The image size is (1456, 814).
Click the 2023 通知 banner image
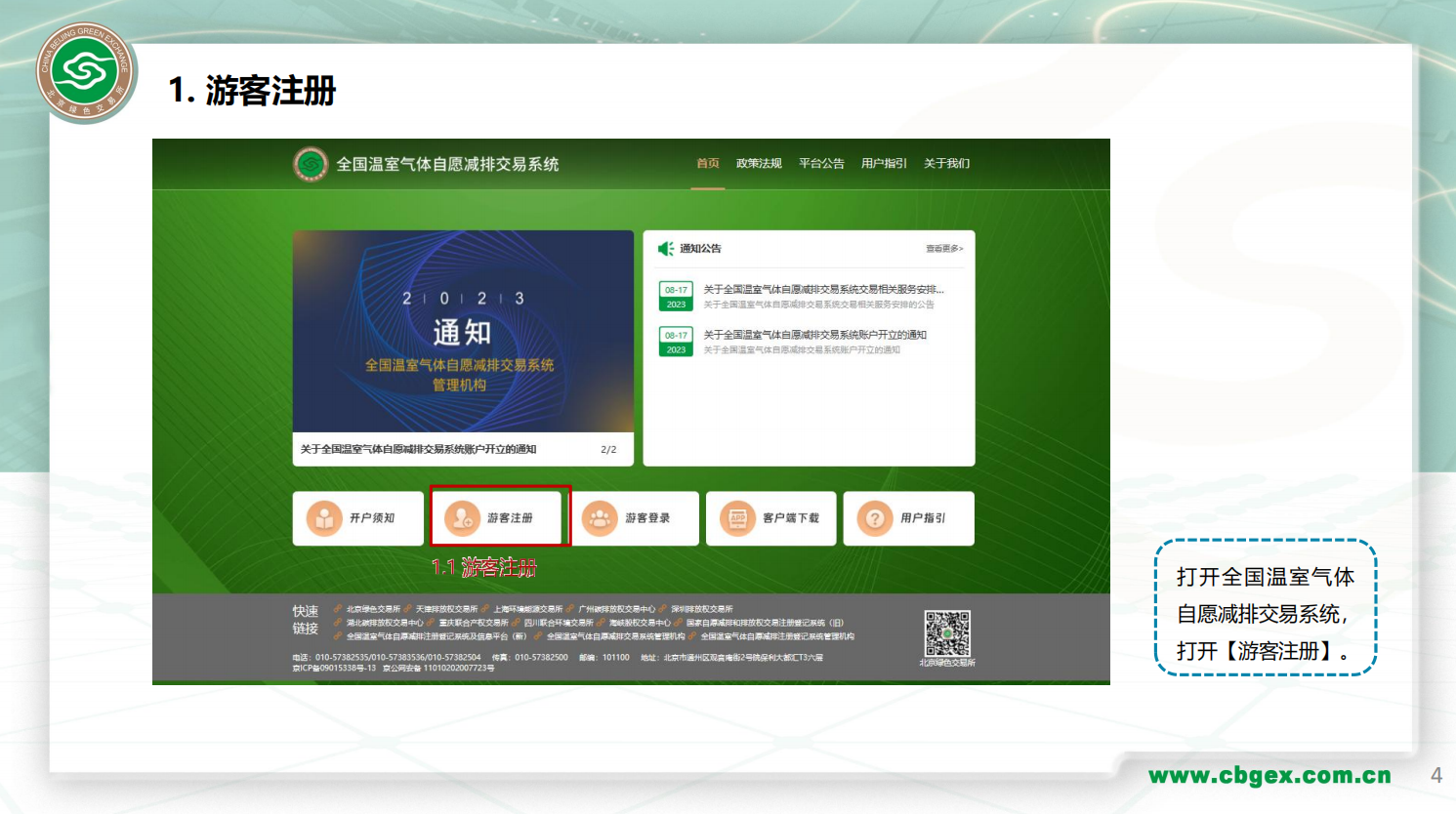point(463,332)
